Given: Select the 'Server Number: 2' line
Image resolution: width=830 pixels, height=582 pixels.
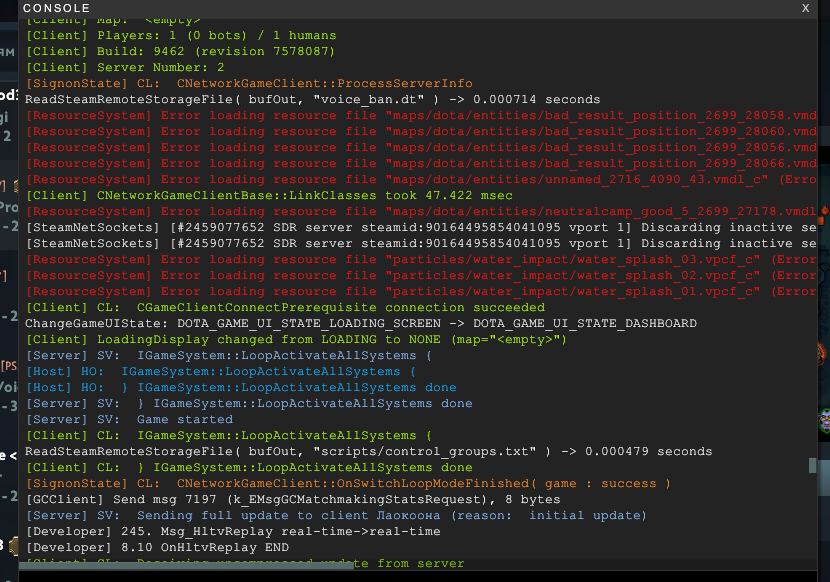Looking at the screenshot, I should pos(125,67).
